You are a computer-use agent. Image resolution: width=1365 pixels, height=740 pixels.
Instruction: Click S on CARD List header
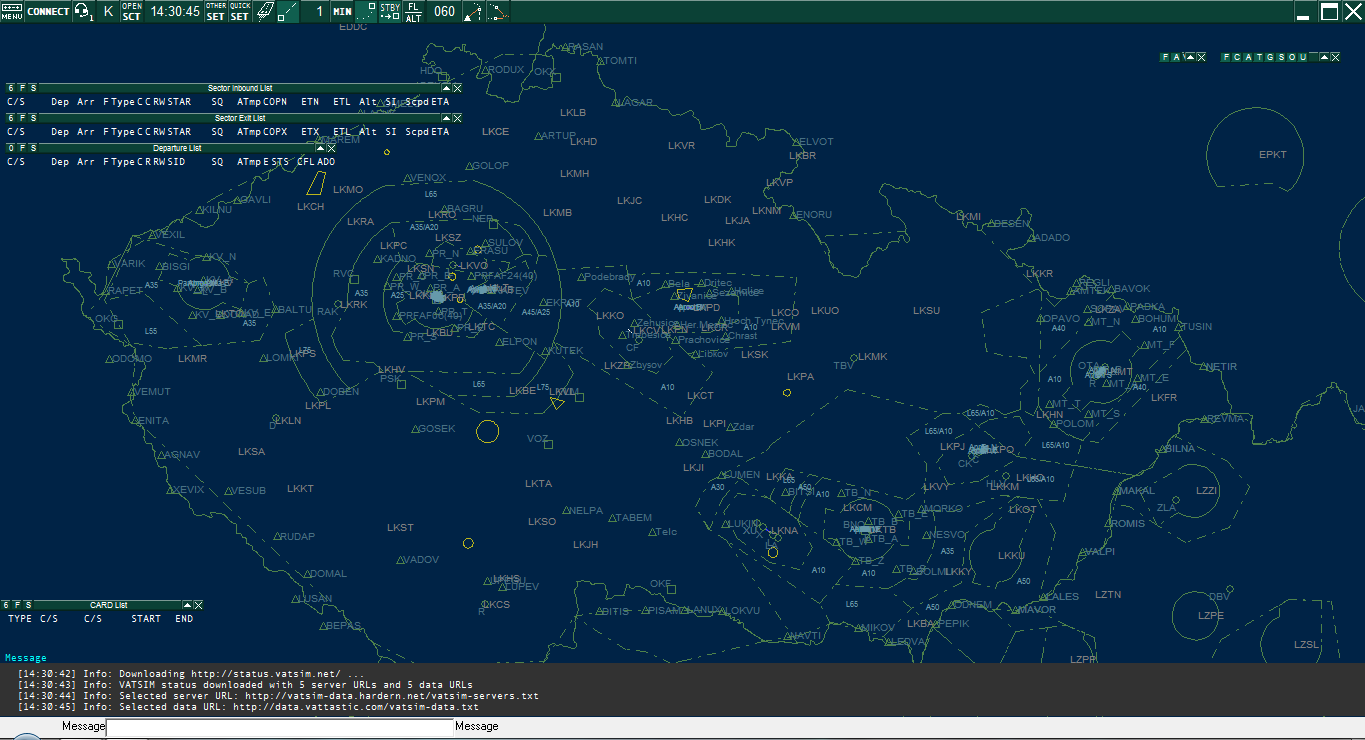[28, 605]
